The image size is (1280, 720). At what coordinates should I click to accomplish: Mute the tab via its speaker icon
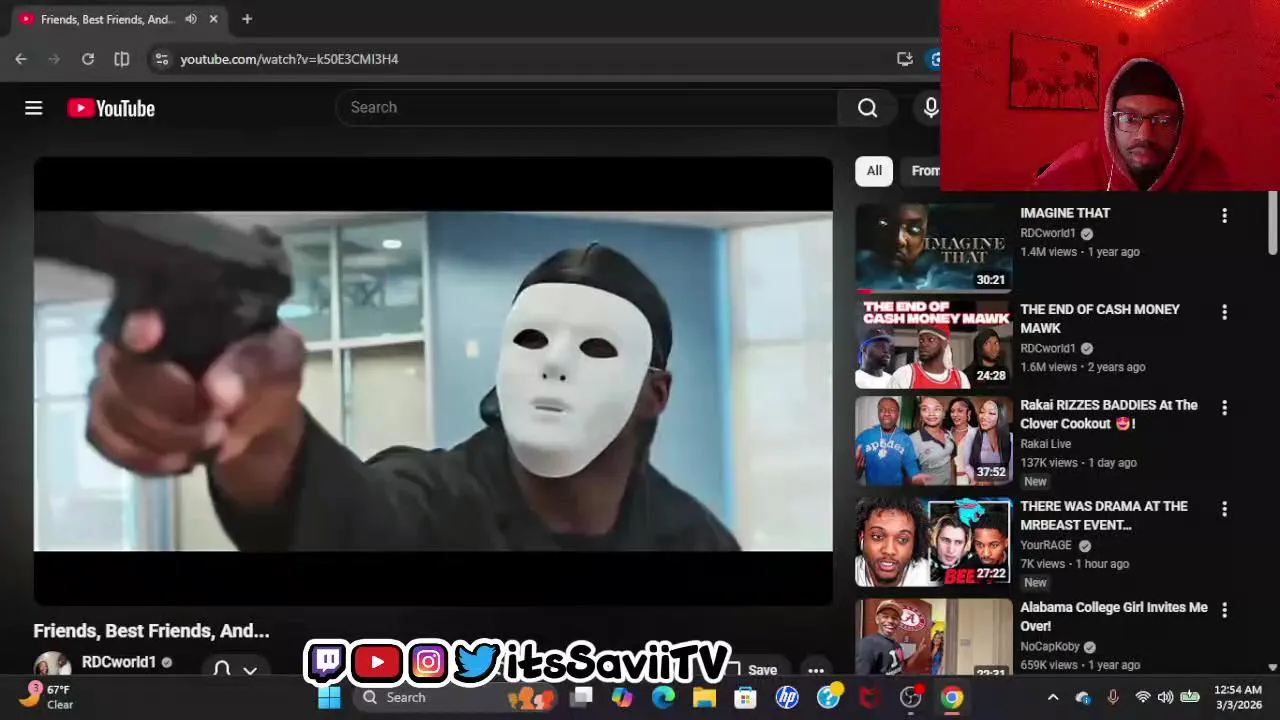click(x=191, y=19)
